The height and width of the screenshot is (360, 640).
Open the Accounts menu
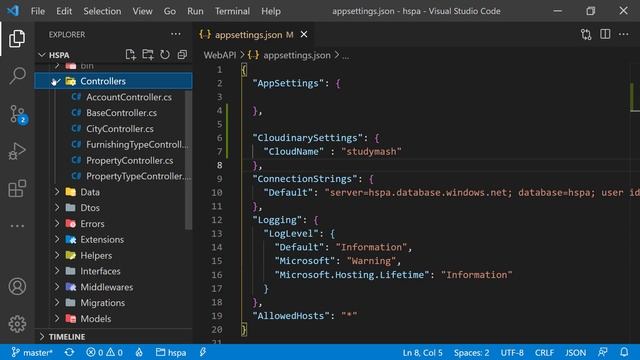(17, 287)
